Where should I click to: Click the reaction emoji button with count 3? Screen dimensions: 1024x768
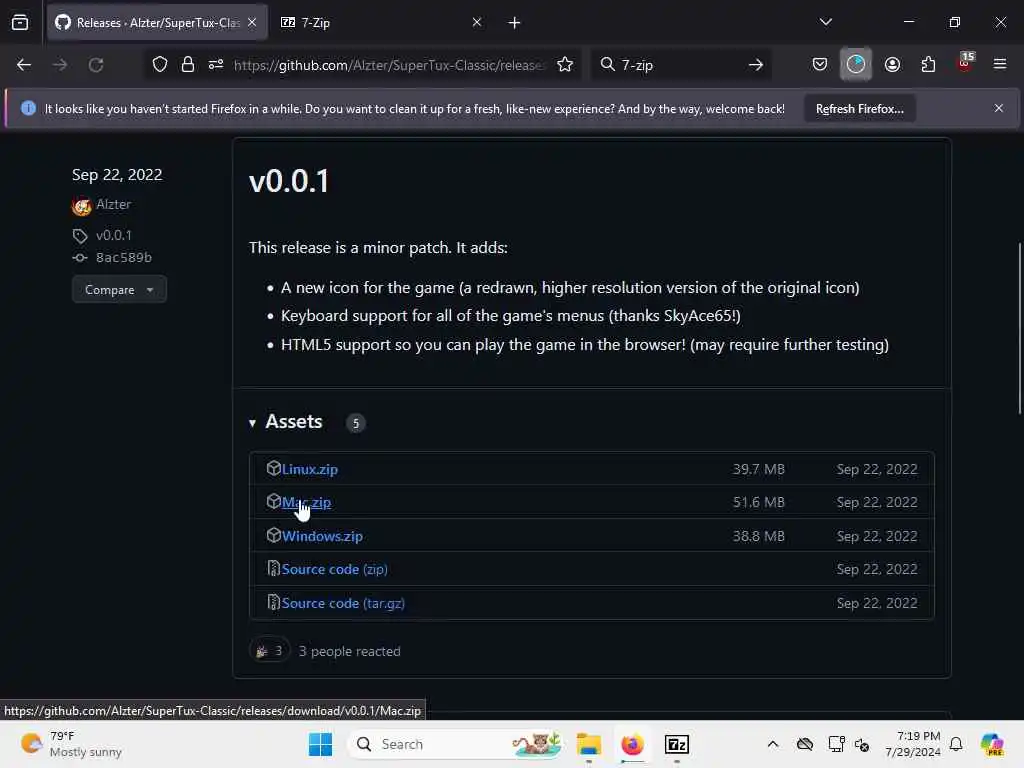[269, 650]
